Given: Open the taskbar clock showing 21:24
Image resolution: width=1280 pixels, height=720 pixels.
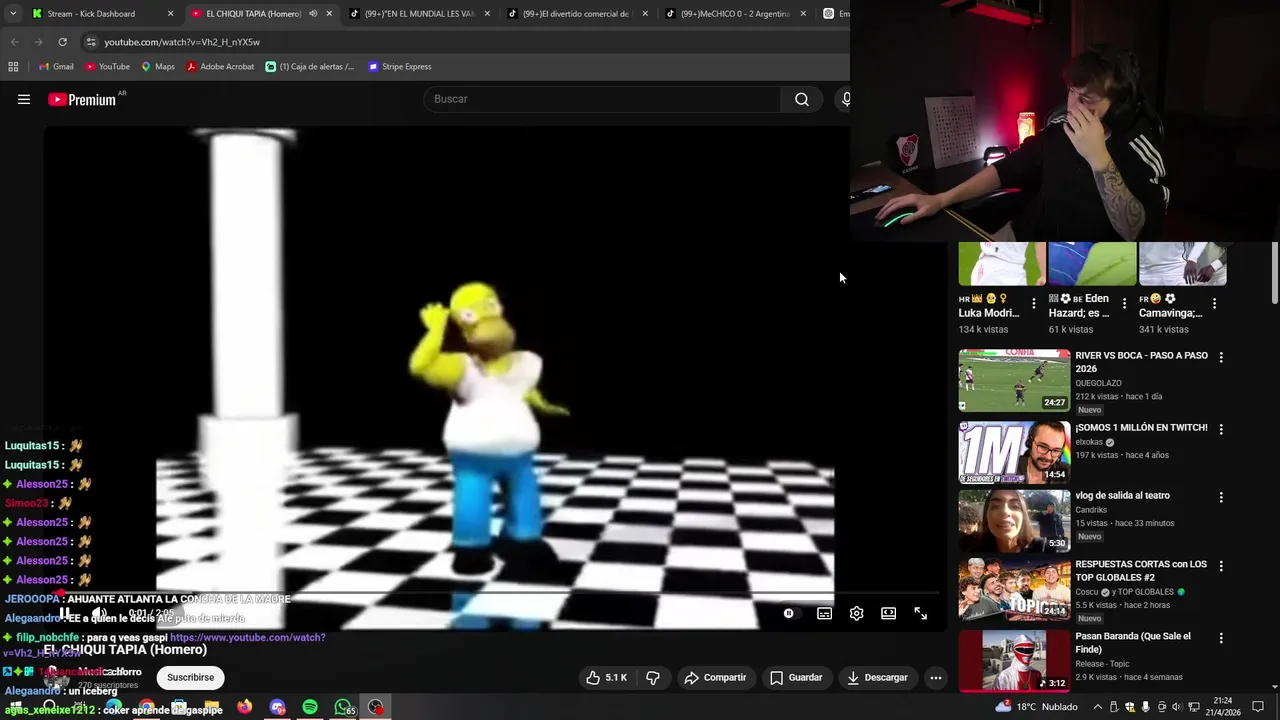Looking at the screenshot, I should (x=1222, y=707).
